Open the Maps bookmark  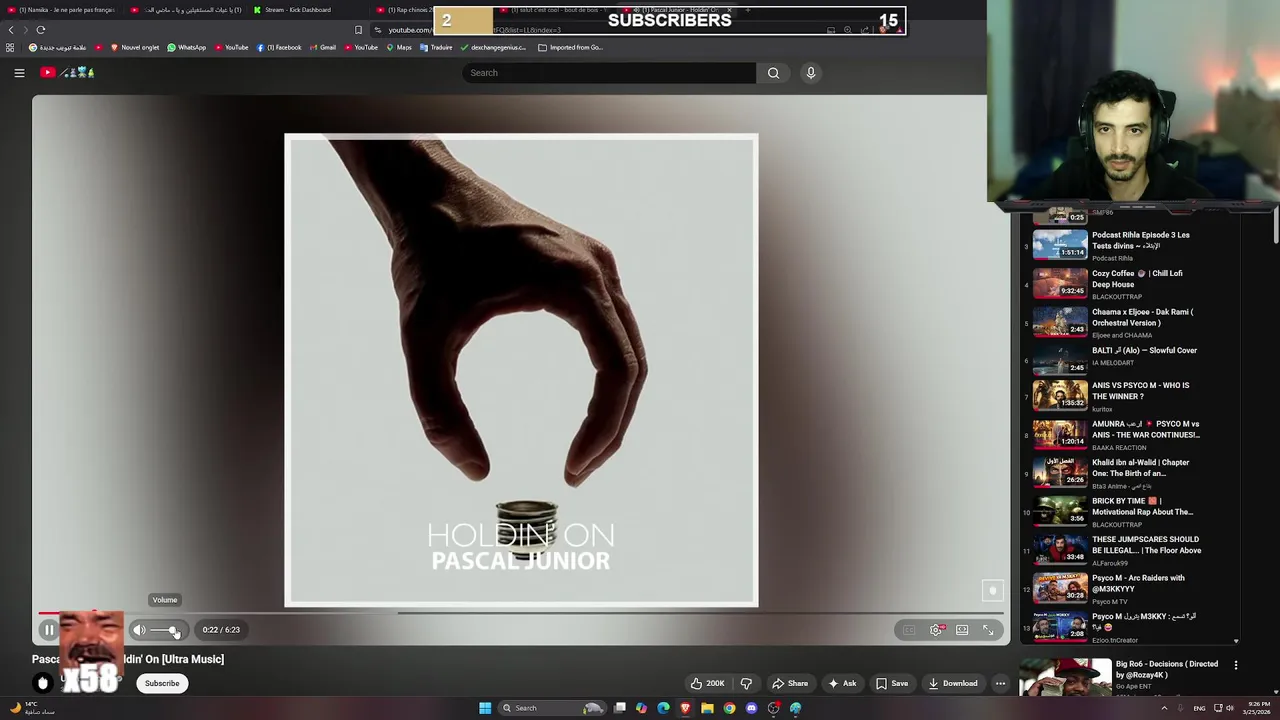[399, 47]
